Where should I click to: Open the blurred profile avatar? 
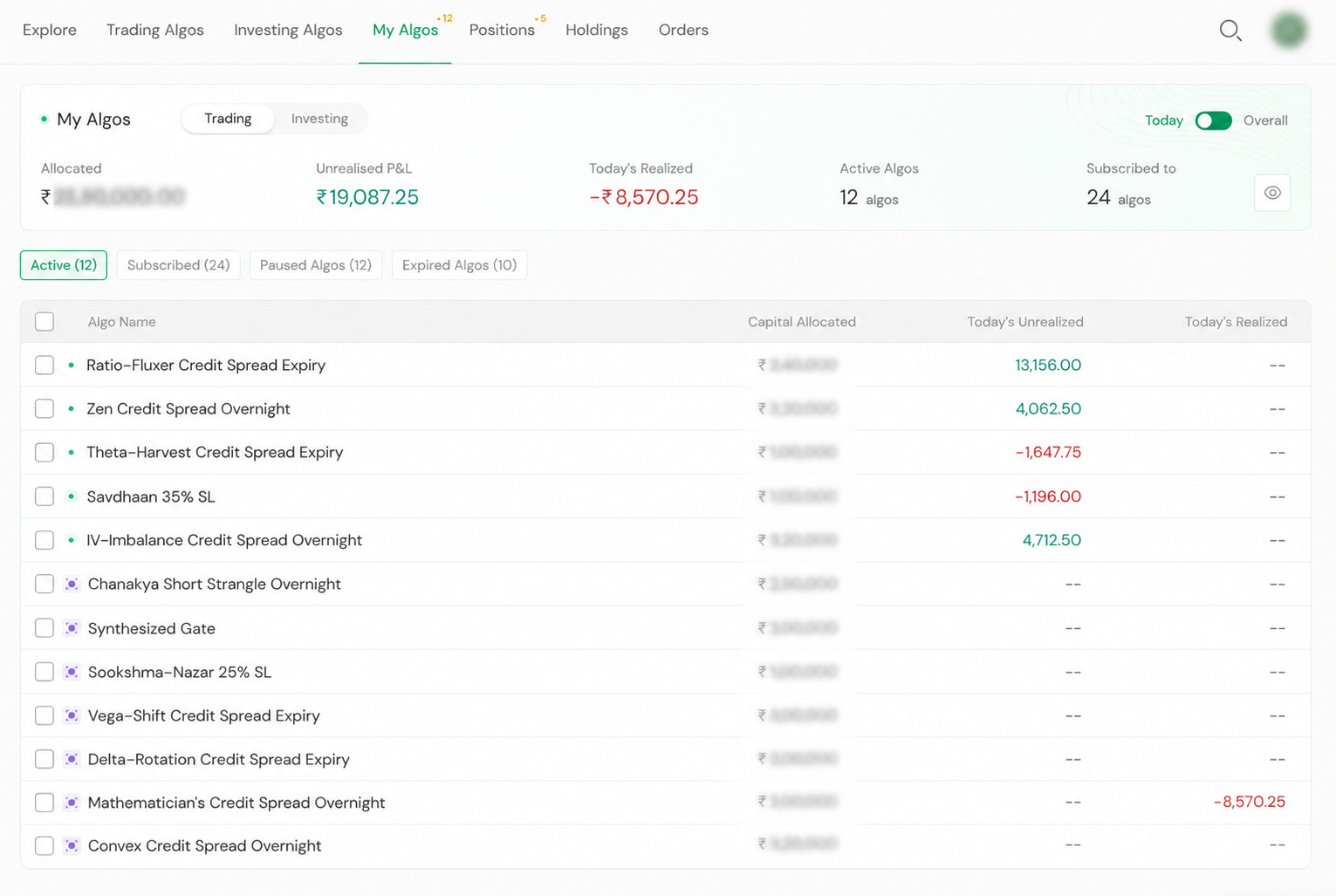pos(1289,31)
